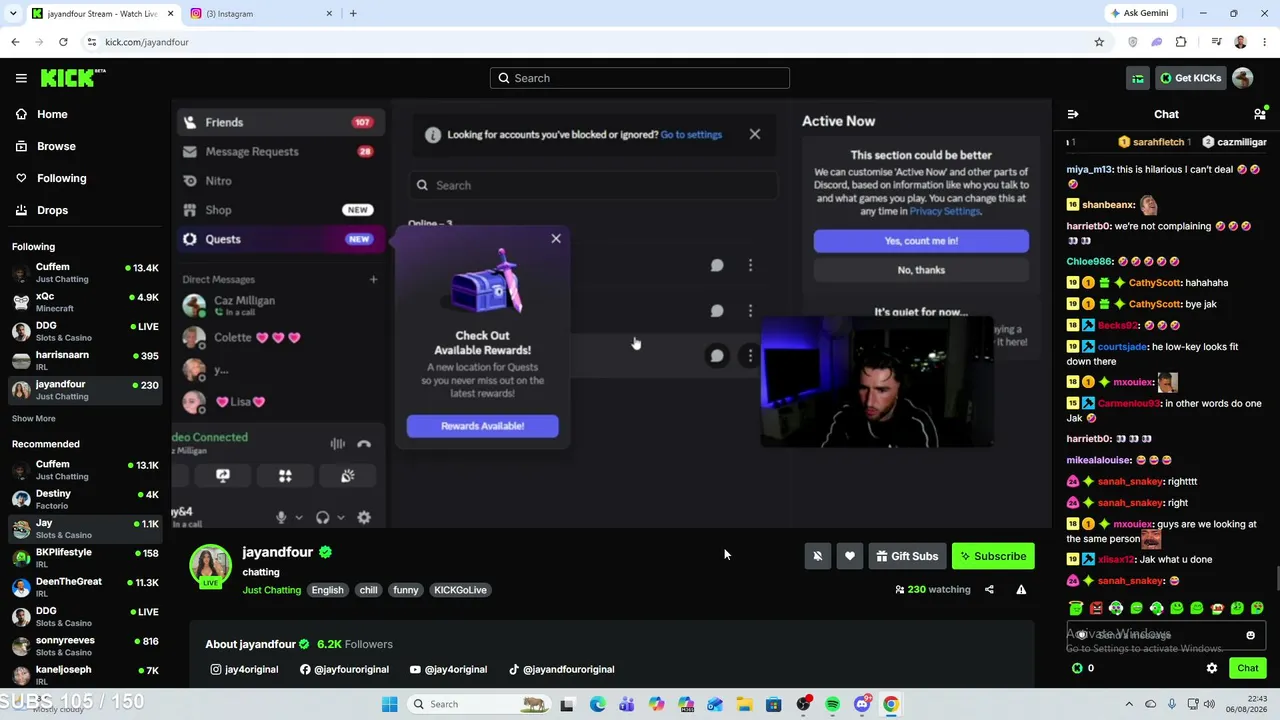Click the Gift Subs button

pyautogui.click(x=907, y=556)
